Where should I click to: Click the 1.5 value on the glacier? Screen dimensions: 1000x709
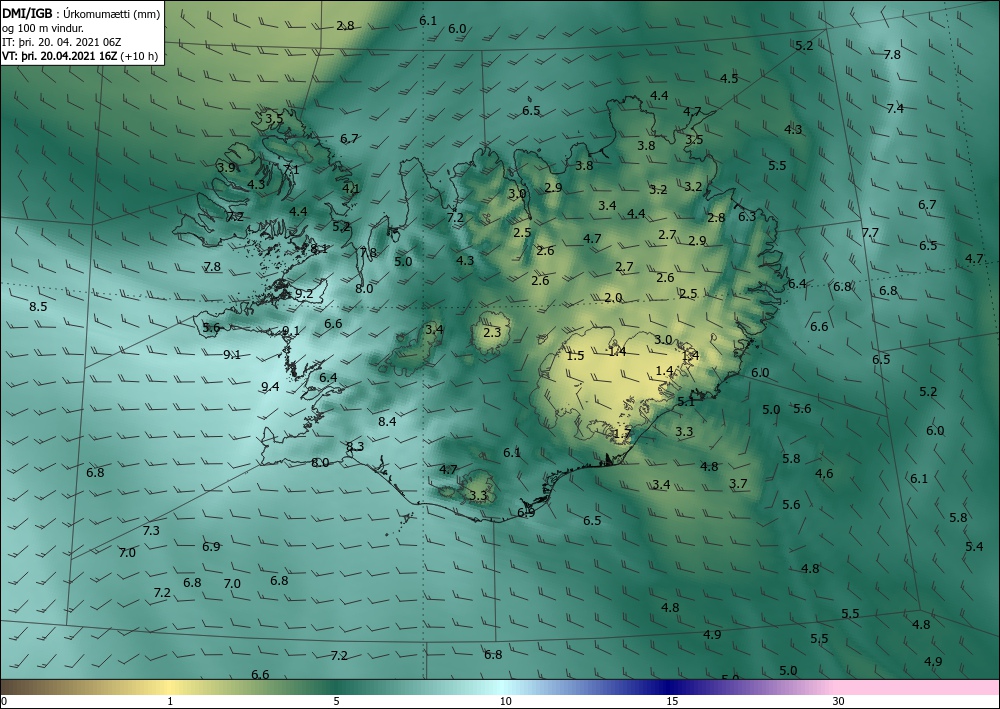(575, 356)
